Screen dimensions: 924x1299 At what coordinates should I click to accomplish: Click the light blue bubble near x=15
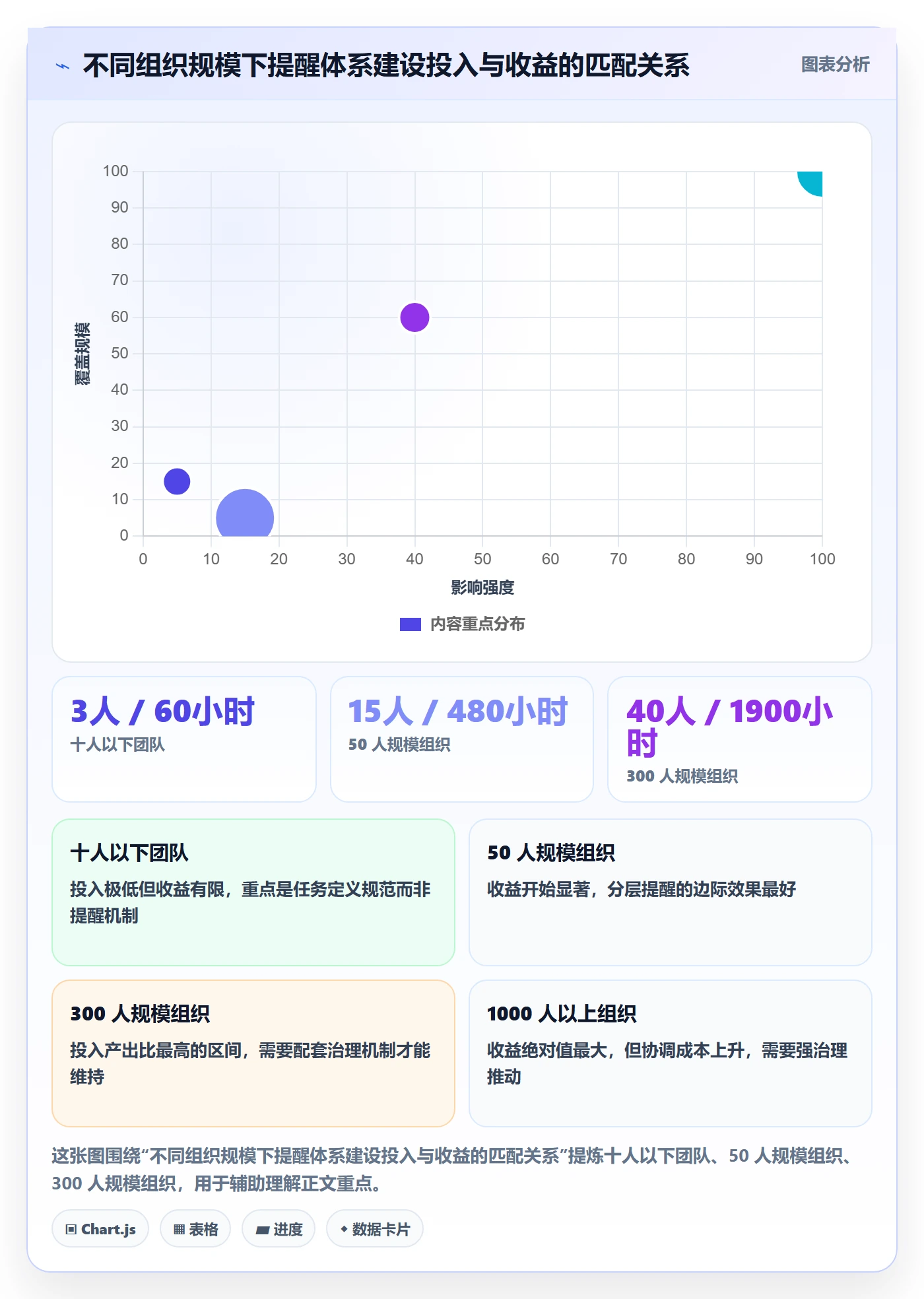coord(245,514)
